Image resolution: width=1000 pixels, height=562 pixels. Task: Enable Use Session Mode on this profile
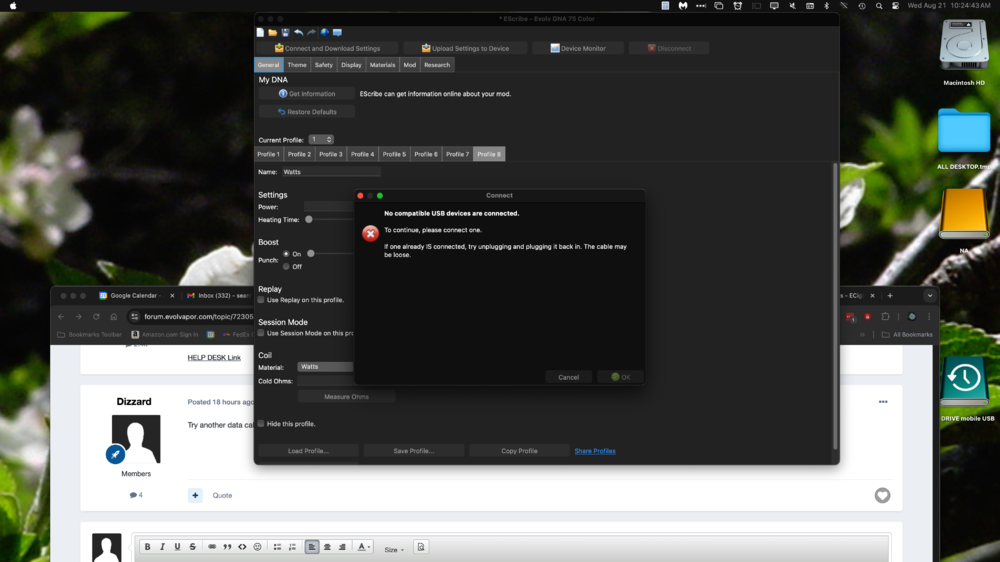pos(261,333)
